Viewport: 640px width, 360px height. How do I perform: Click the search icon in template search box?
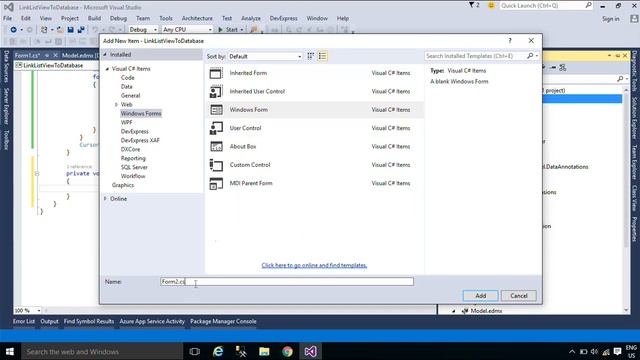click(x=530, y=56)
